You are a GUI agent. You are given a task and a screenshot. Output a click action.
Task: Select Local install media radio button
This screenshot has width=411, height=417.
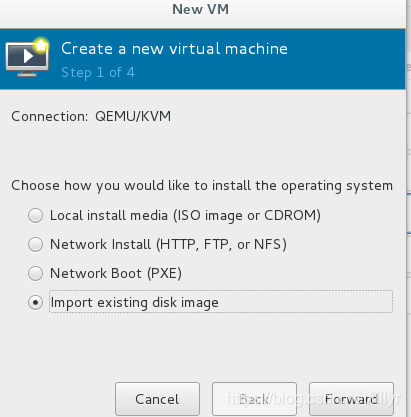(x=35, y=215)
